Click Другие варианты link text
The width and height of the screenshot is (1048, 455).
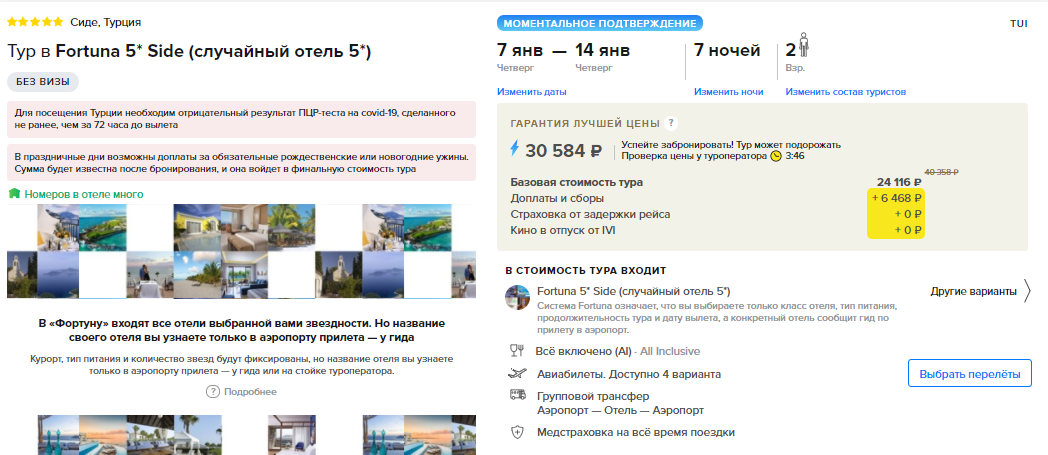point(973,292)
